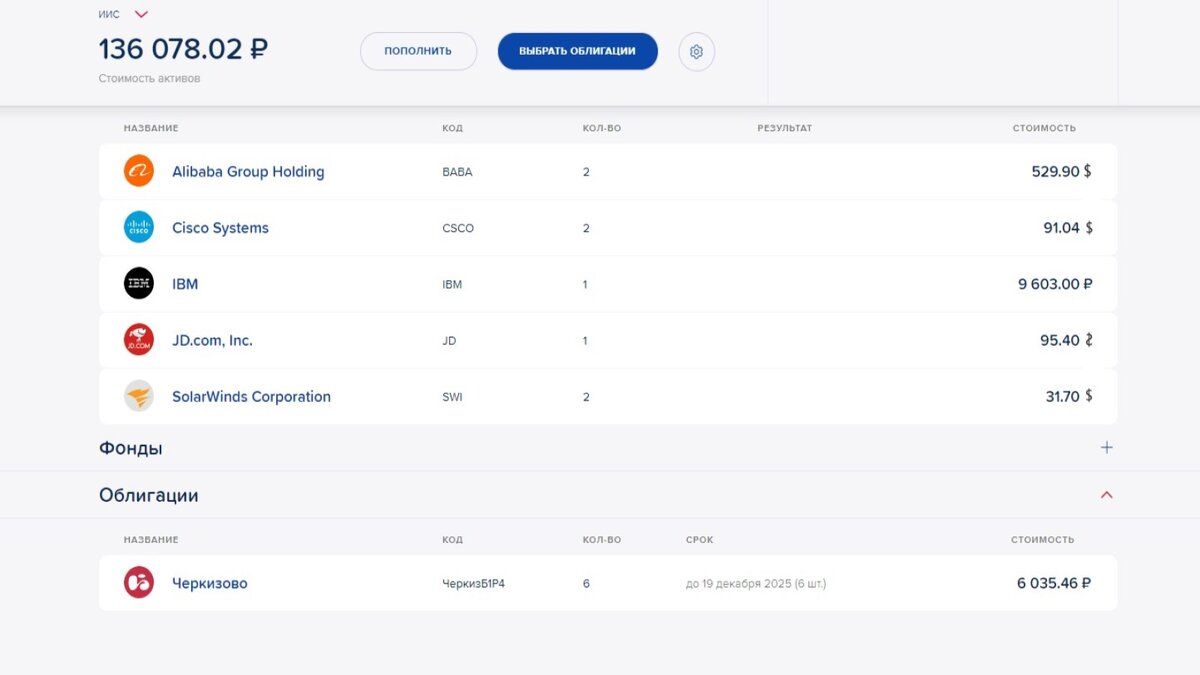Click the CSCO ticker code
The height and width of the screenshot is (675, 1200).
point(458,228)
